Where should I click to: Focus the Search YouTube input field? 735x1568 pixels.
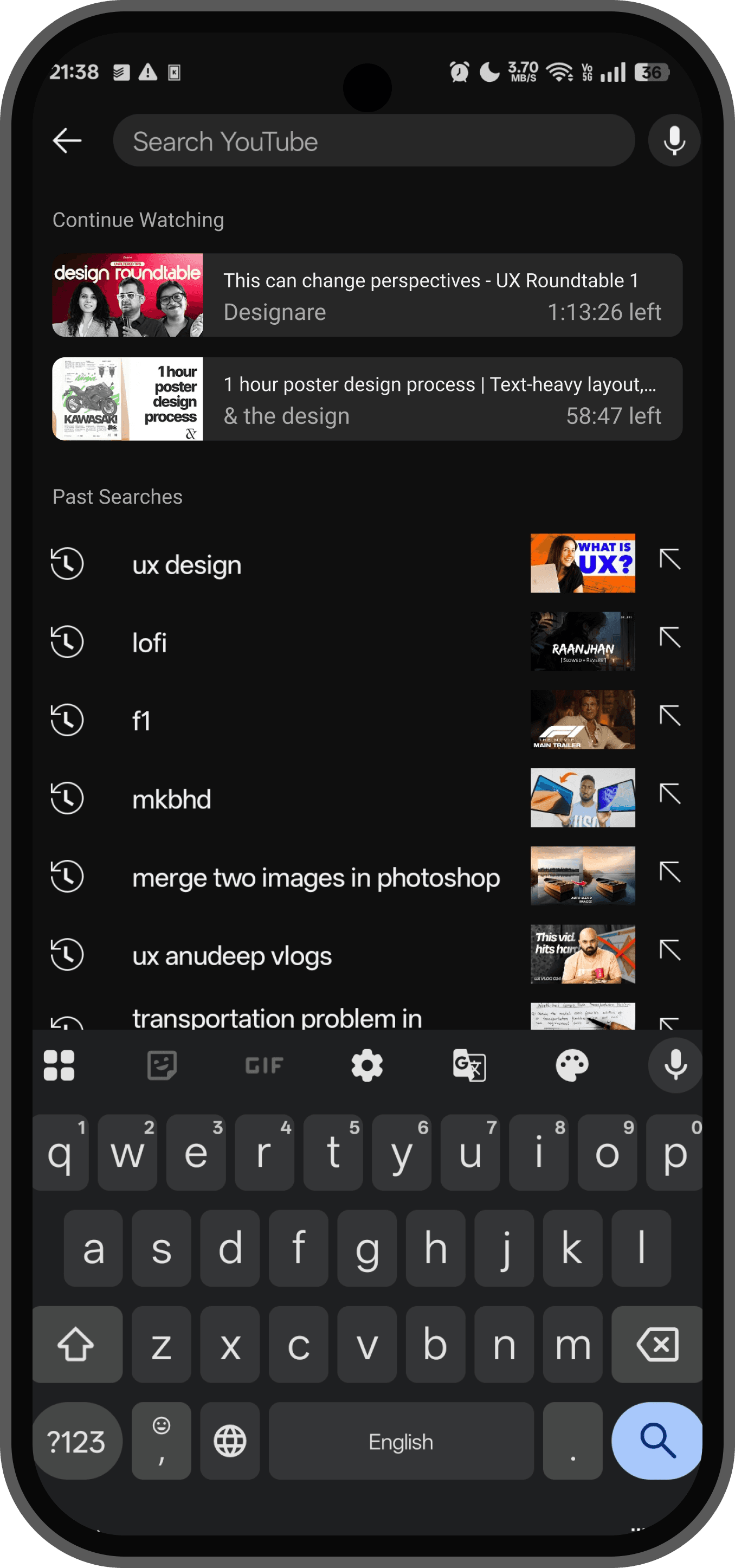click(373, 141)
